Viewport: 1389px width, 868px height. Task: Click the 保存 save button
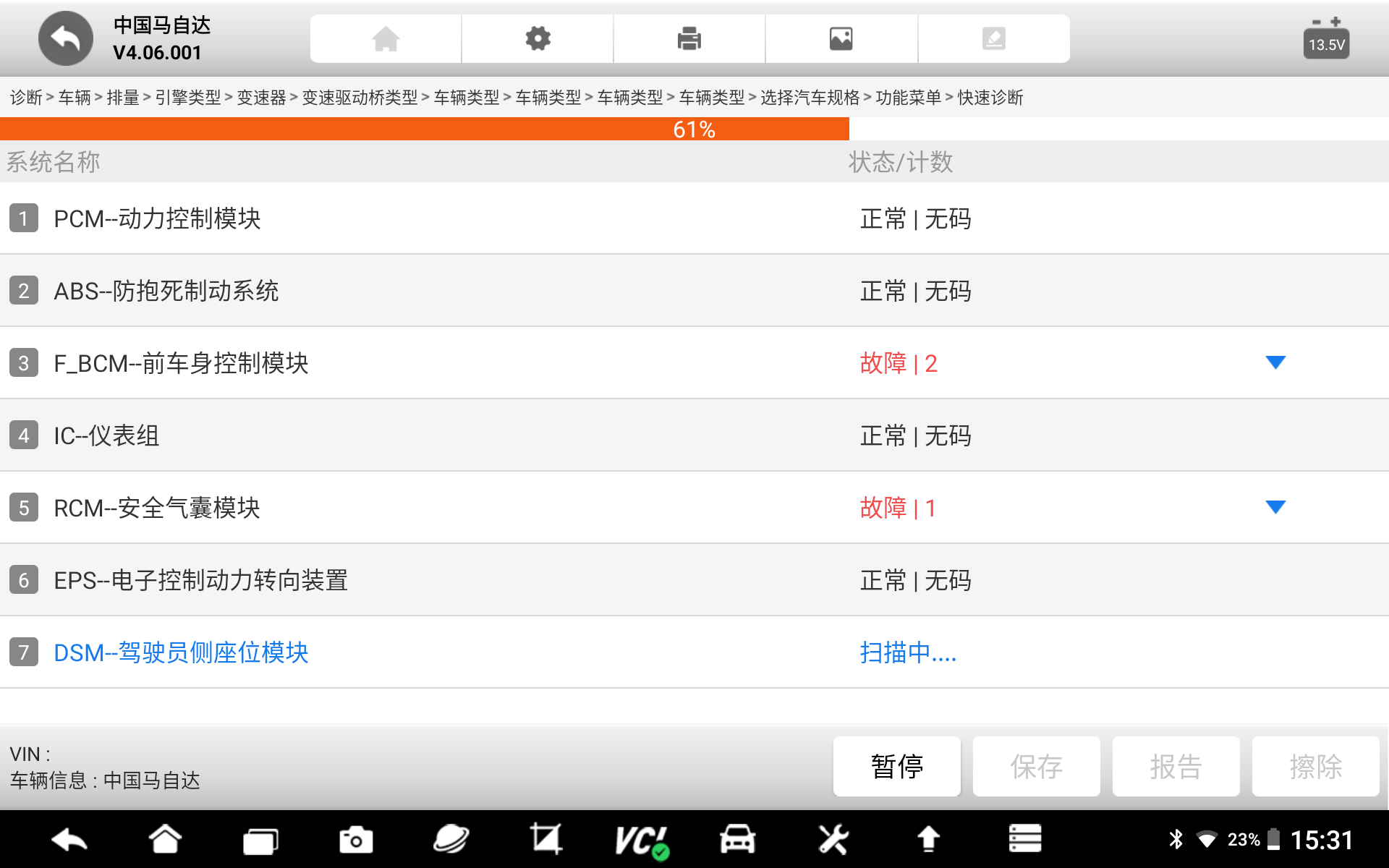(1036, 767)
